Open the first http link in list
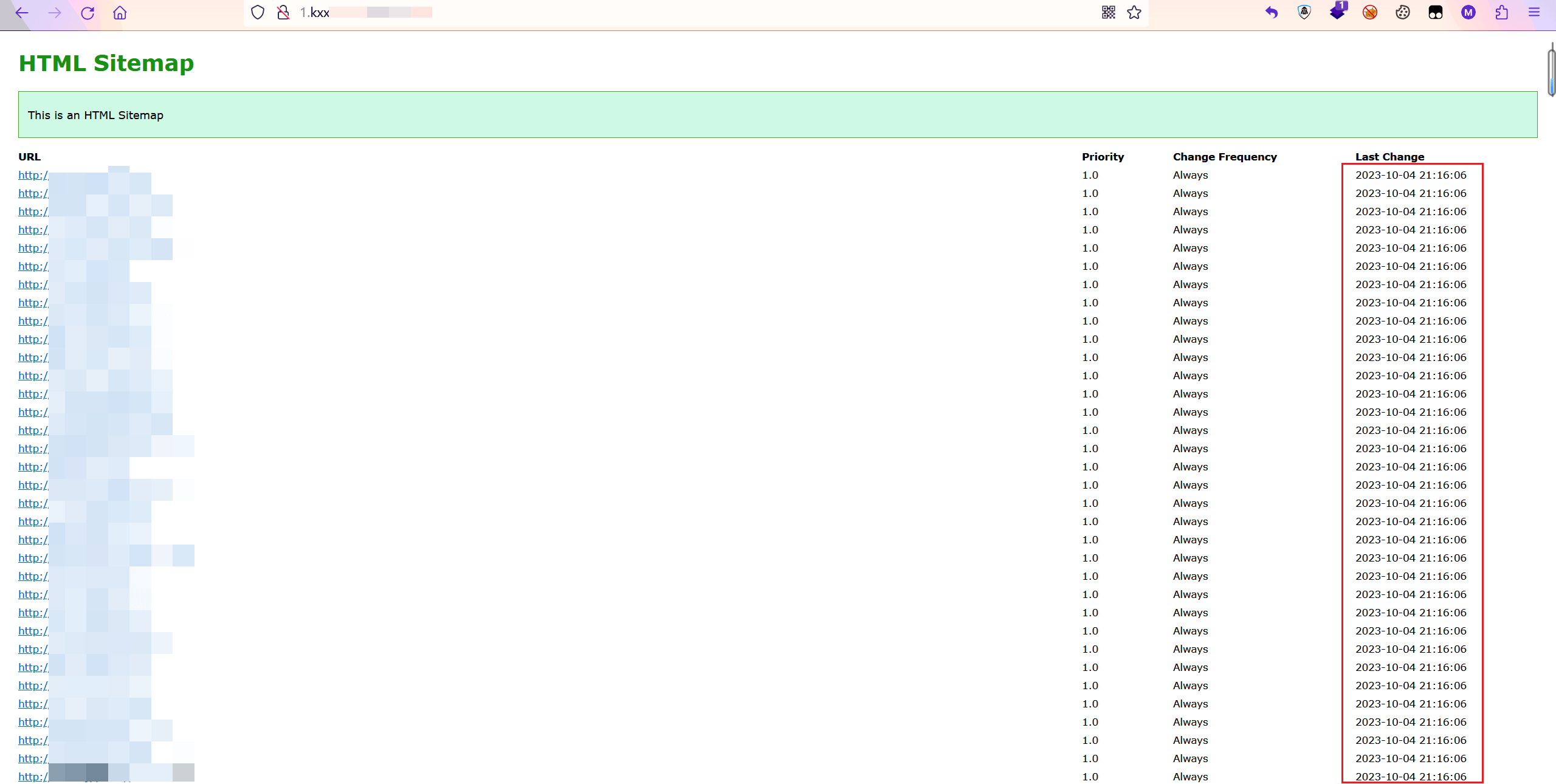1556x784 pixels. click(x=33, y=175)
